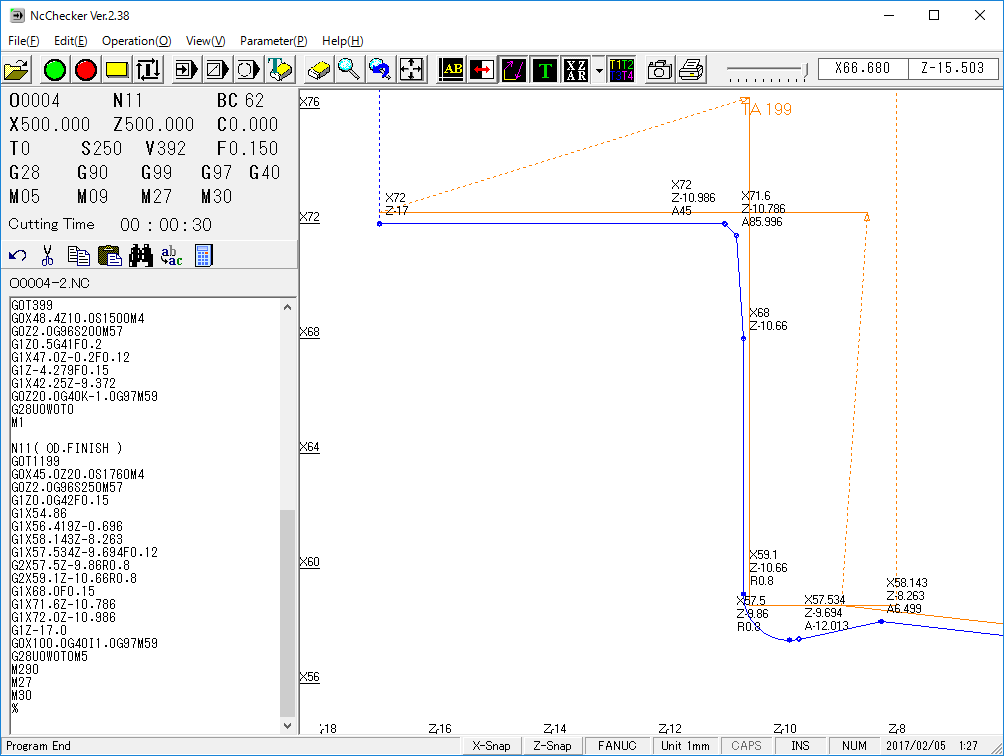Screen dimensions: 1004x756
Task: Click the copy pages icon
Action: pos(79,256)
